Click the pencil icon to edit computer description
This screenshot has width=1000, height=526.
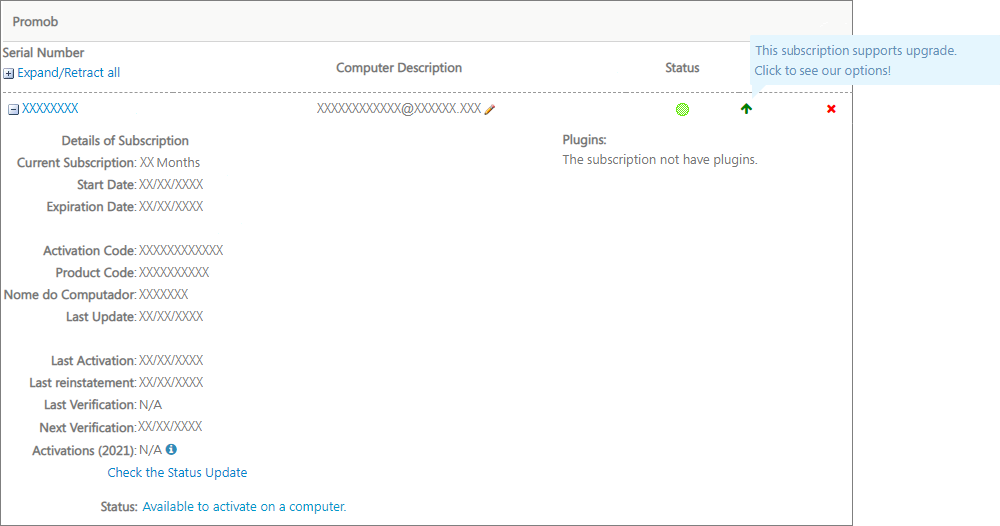[x=490, y=110]
